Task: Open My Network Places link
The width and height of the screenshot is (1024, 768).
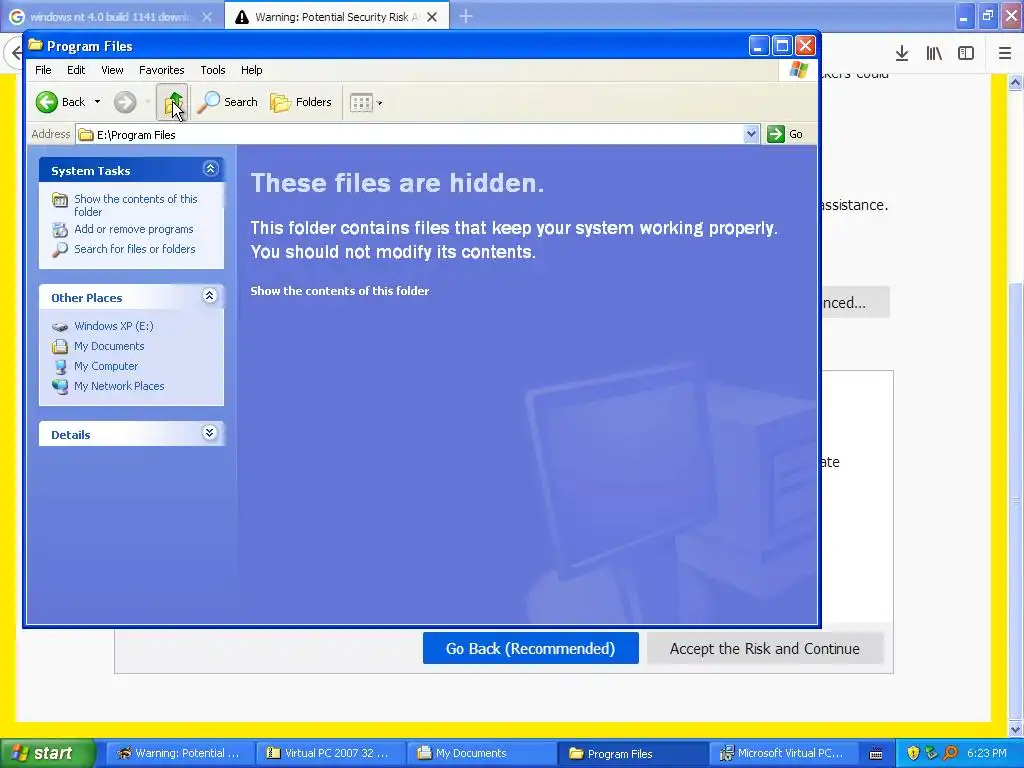Action: click(119, 386)
